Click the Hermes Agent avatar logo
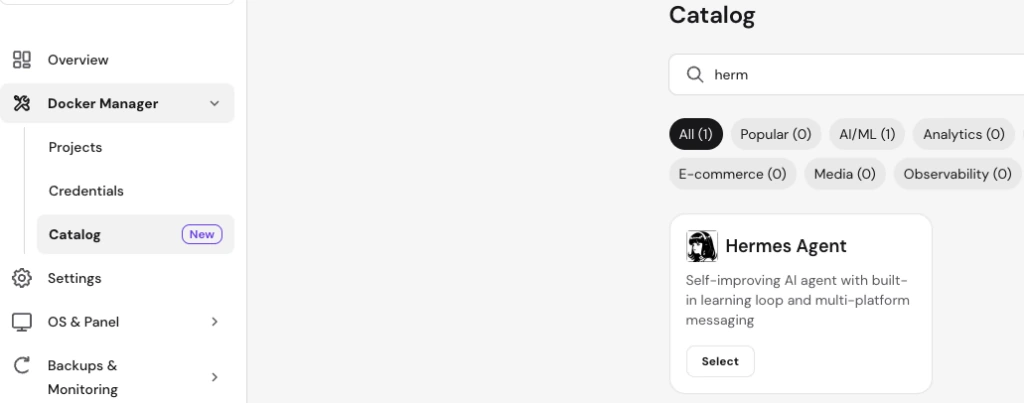The width and height of the screenshot is (1024, 403). pyautogui.click(x=702, y=246)
